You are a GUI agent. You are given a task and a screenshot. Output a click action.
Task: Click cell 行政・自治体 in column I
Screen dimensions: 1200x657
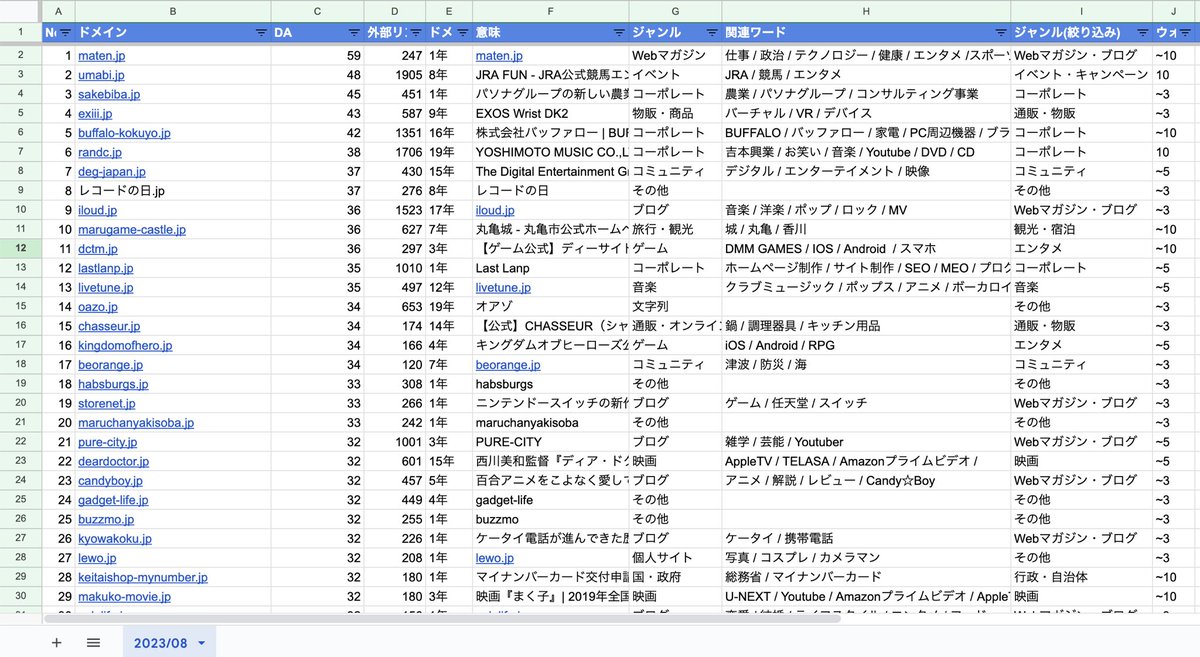1081,578
